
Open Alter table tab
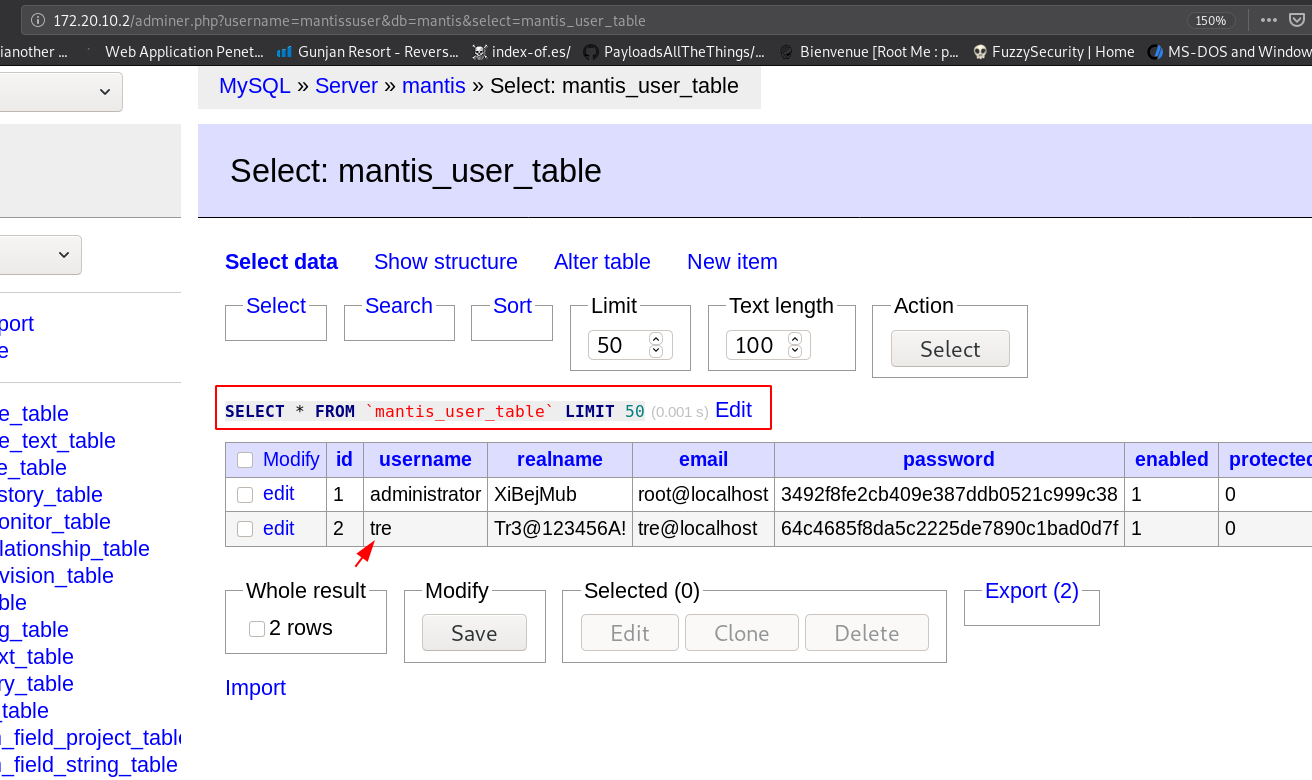(x=602, y=262)
